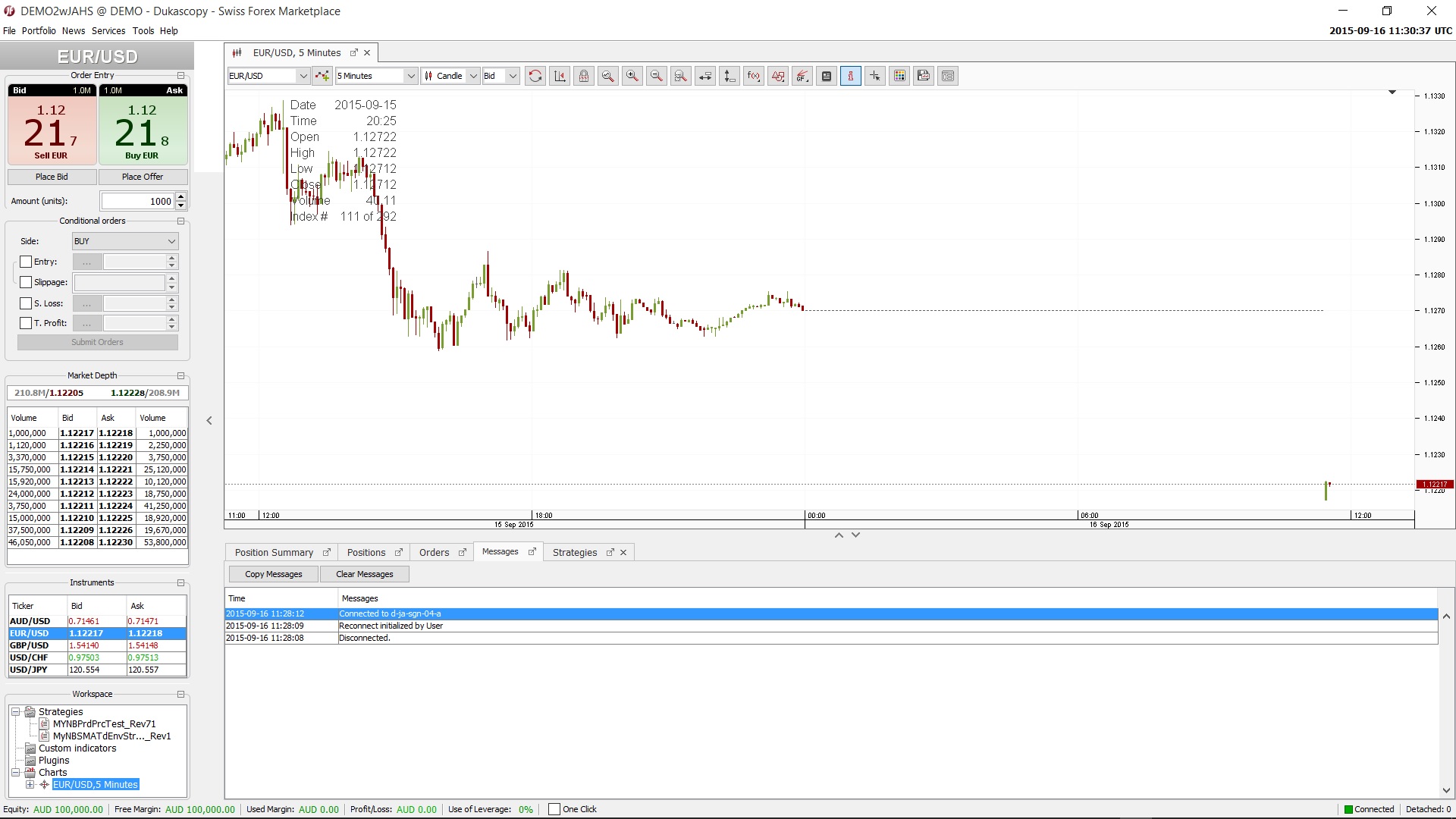Detach the Orders tab

tap(462, 552)
